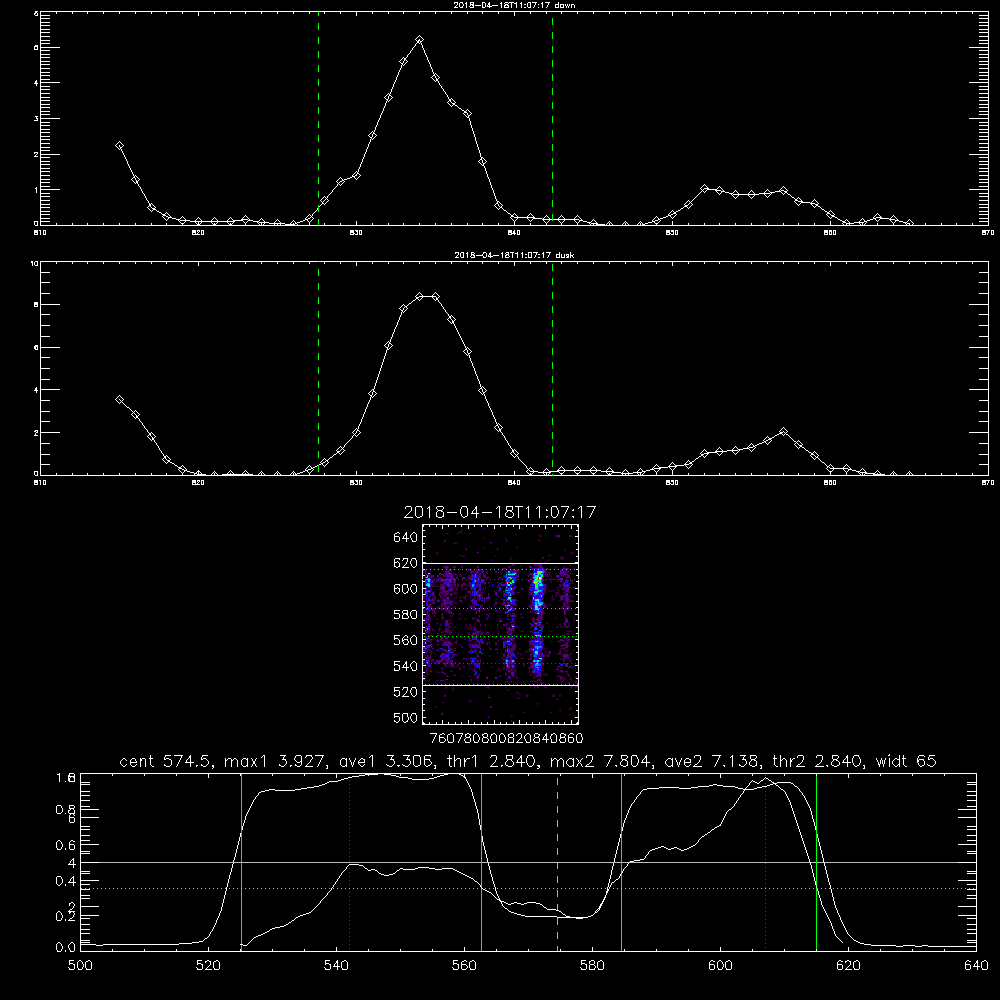Click the solid white horizontal threshold line in bottom plot
Screen dimensions: 1000x1000
coord(528,862)
